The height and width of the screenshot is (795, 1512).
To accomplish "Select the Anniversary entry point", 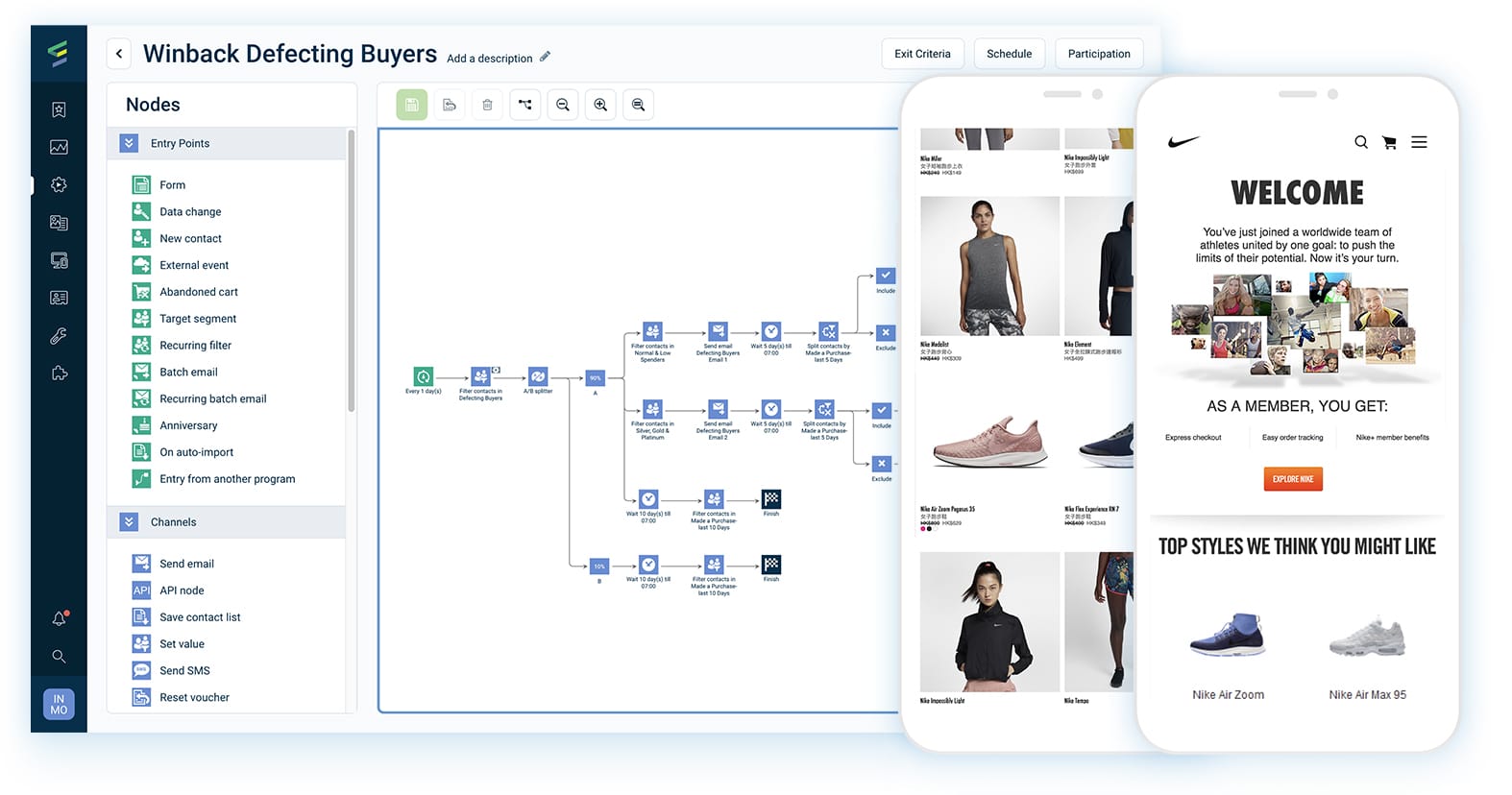I will coord(175,425).
